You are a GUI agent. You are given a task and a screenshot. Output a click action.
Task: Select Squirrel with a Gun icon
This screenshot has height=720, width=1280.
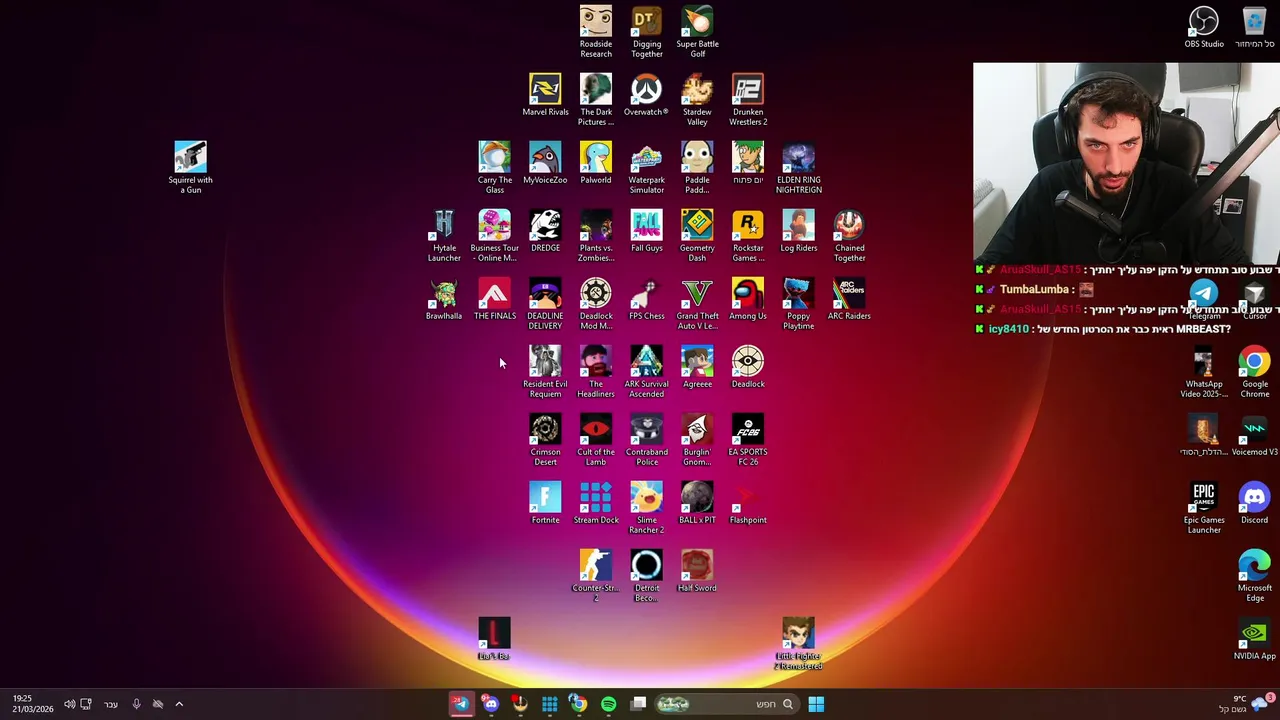[190, 168]
